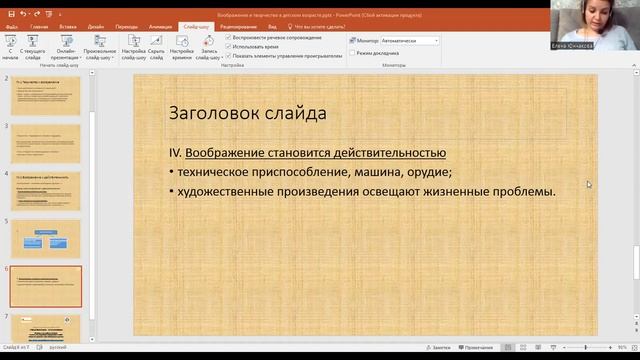This screenshot has width=640, height=360.
Task: Switch to Reading view icon
Action: 538,347
